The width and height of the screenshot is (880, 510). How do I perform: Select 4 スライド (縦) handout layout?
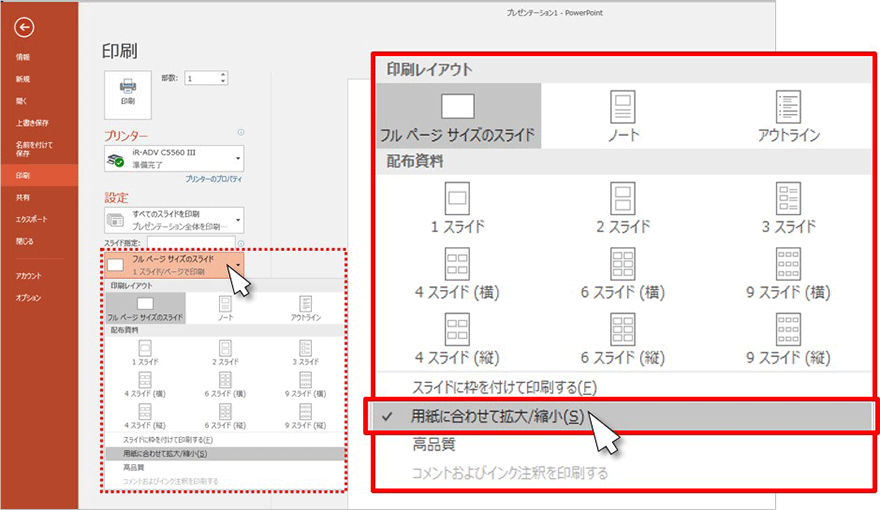(458, 338)
